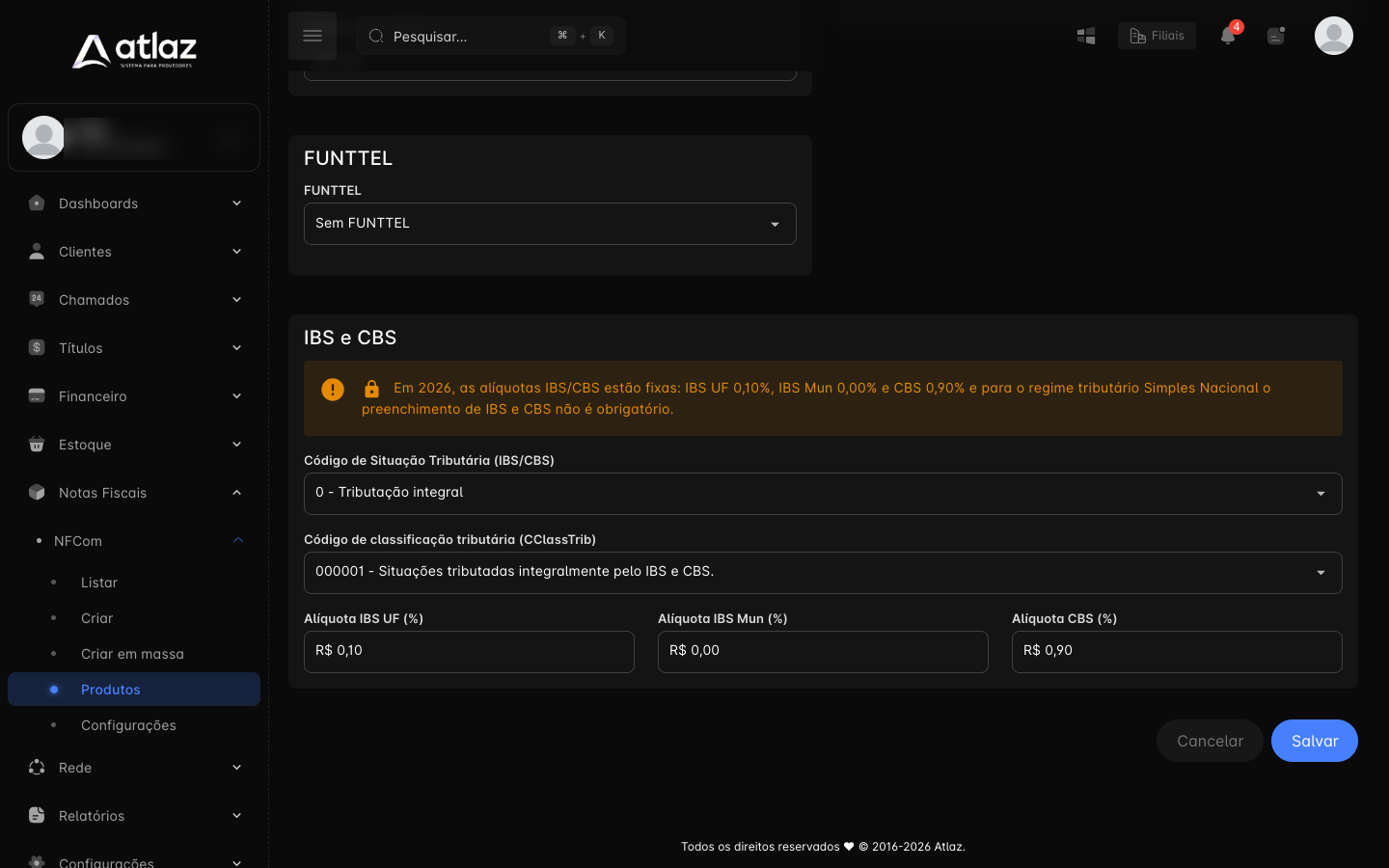Collapse the Notas Fiscais menu section

tap(134, 493)
